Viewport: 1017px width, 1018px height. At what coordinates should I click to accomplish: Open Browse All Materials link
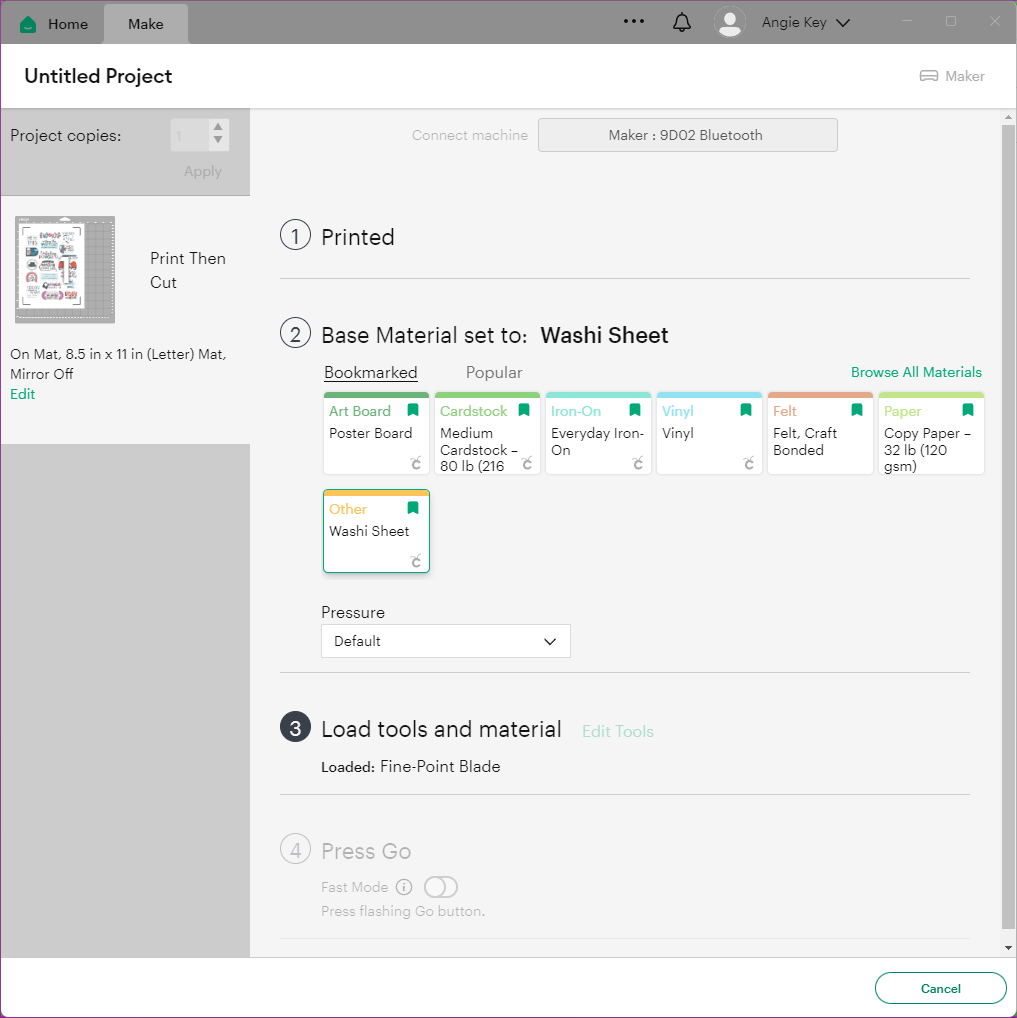(x=916, y=372)
